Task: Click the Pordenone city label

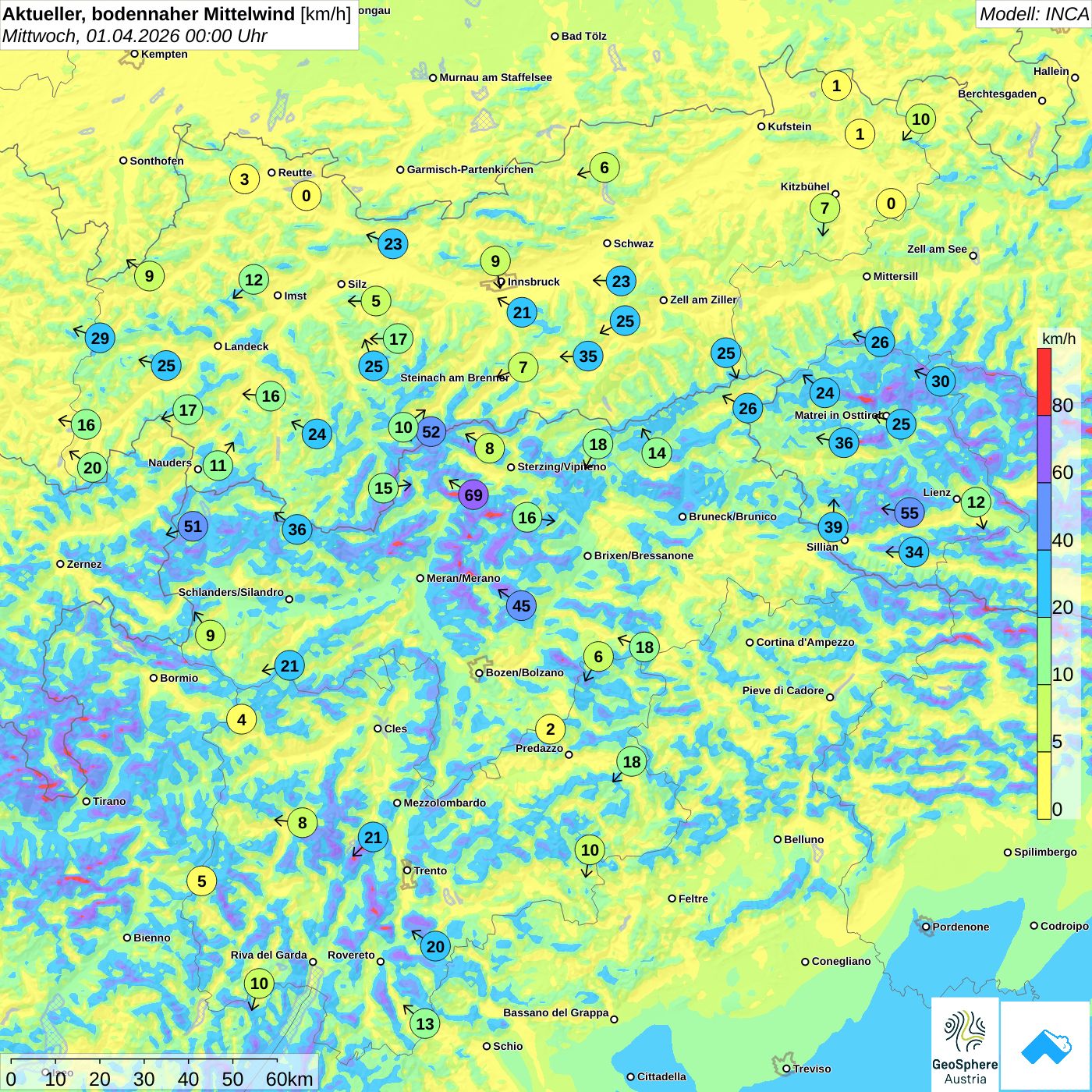Action: click(961, 927)
